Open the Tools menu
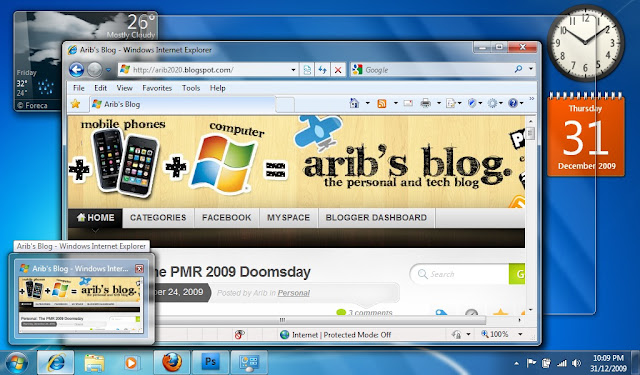 [x=191, y=88]
